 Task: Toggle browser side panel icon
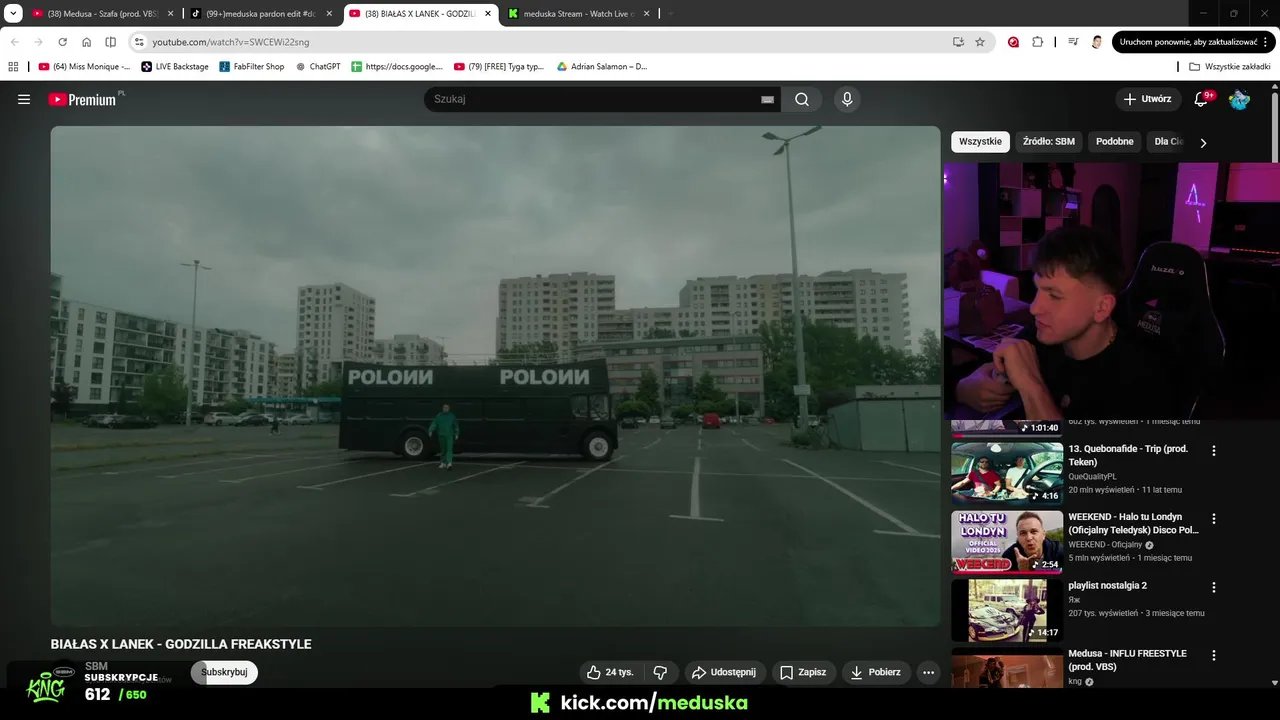point(110,42)
